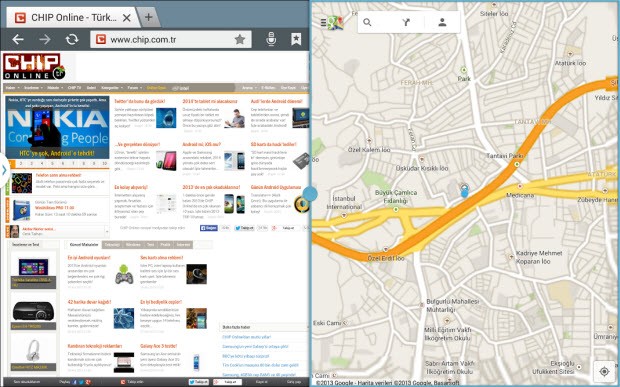Open Maps account profile icon
Viewport: 620px width, 387px height.
coord(442,22)
